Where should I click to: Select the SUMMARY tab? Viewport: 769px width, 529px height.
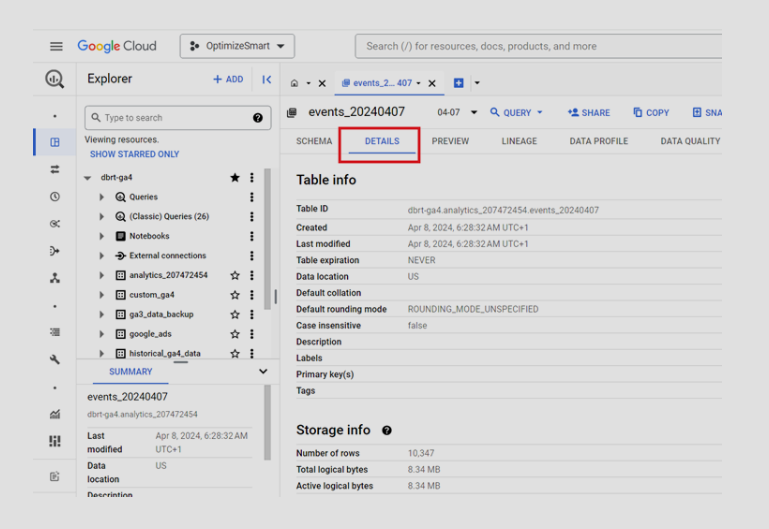coord(130,372)
